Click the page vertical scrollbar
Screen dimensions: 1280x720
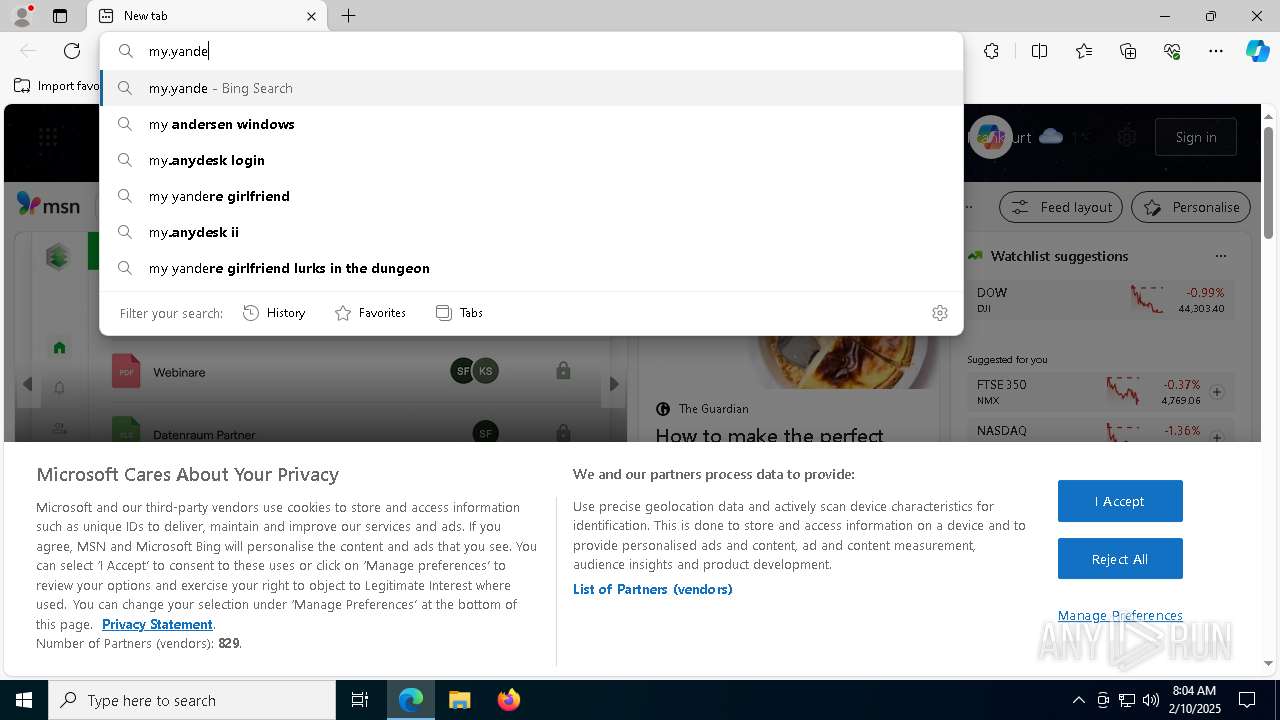click(x=1268, y=183)
